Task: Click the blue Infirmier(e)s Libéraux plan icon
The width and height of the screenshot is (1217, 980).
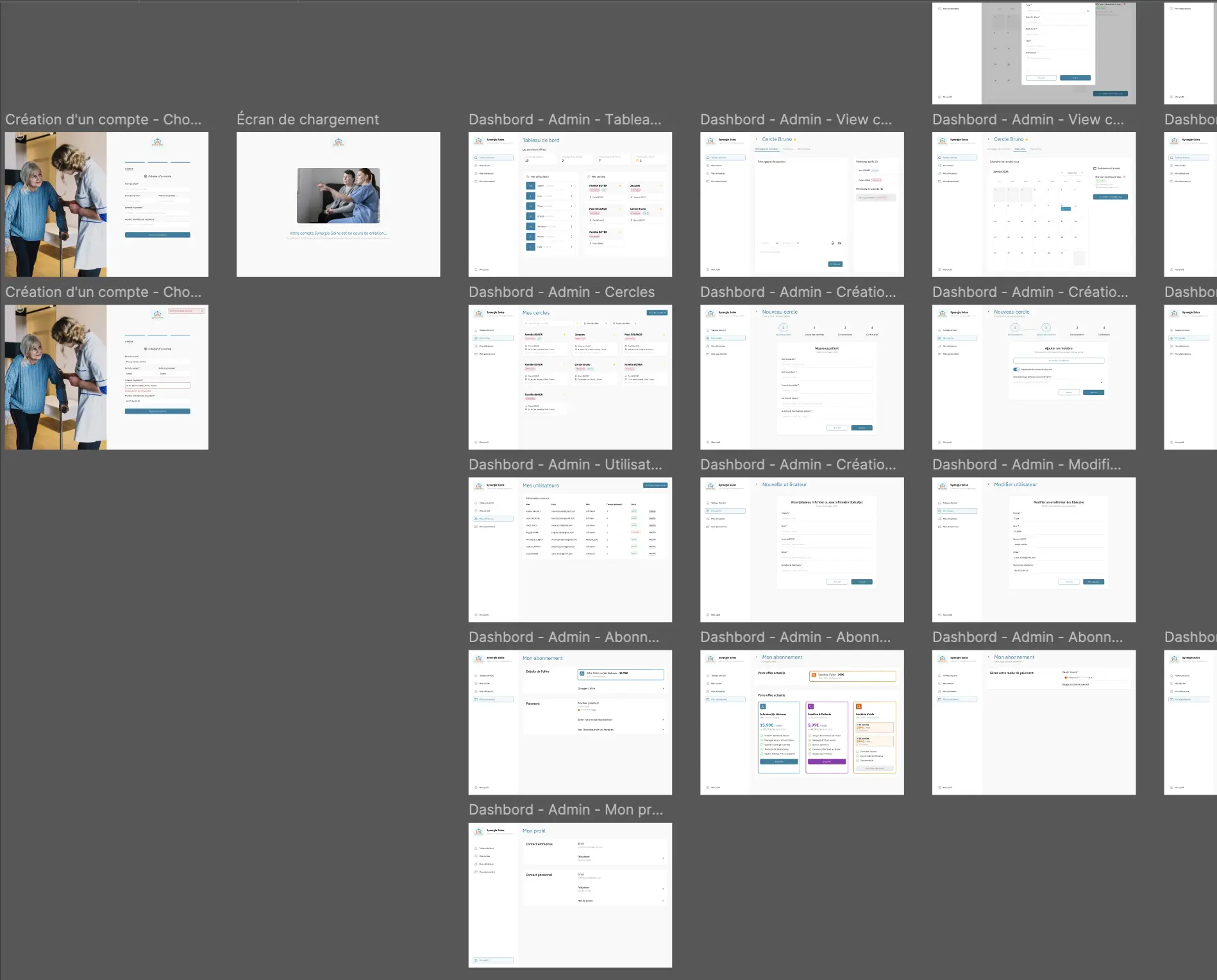Action: [763, 707]
